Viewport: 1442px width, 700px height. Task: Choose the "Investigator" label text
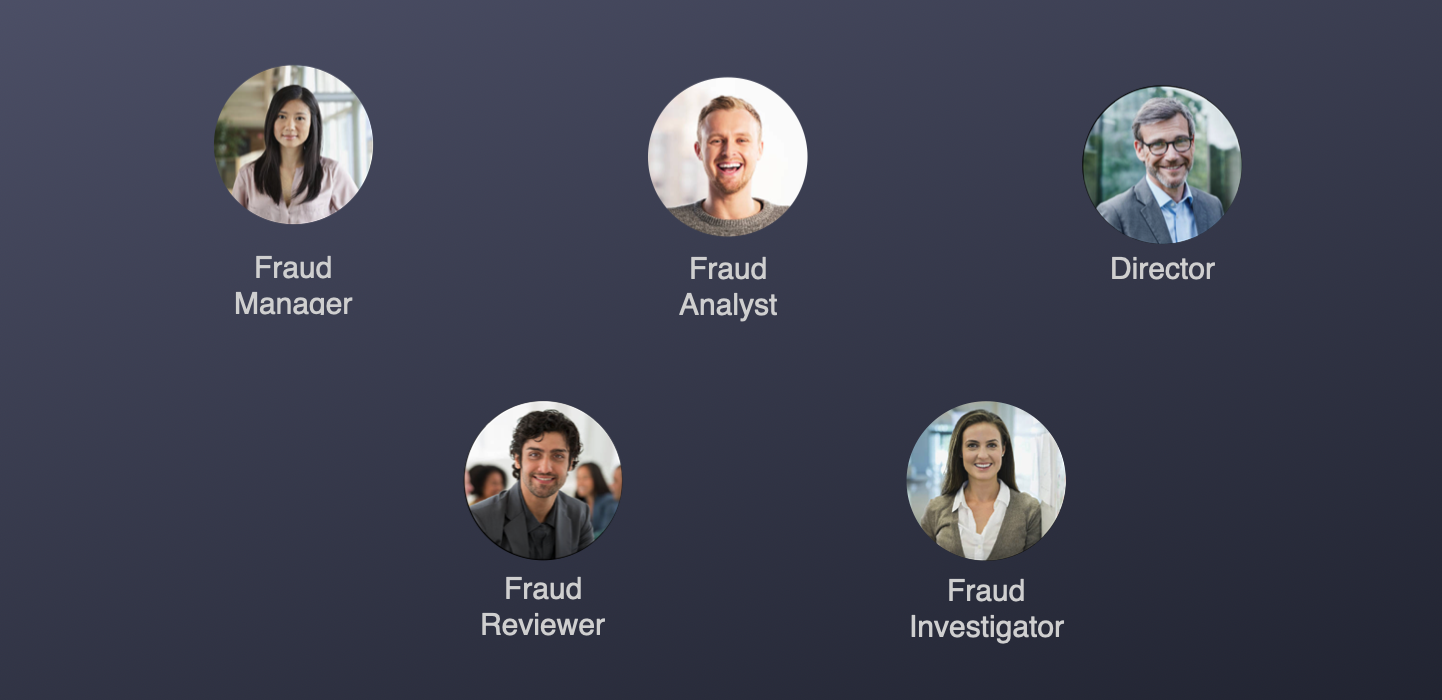pos(986,628)
